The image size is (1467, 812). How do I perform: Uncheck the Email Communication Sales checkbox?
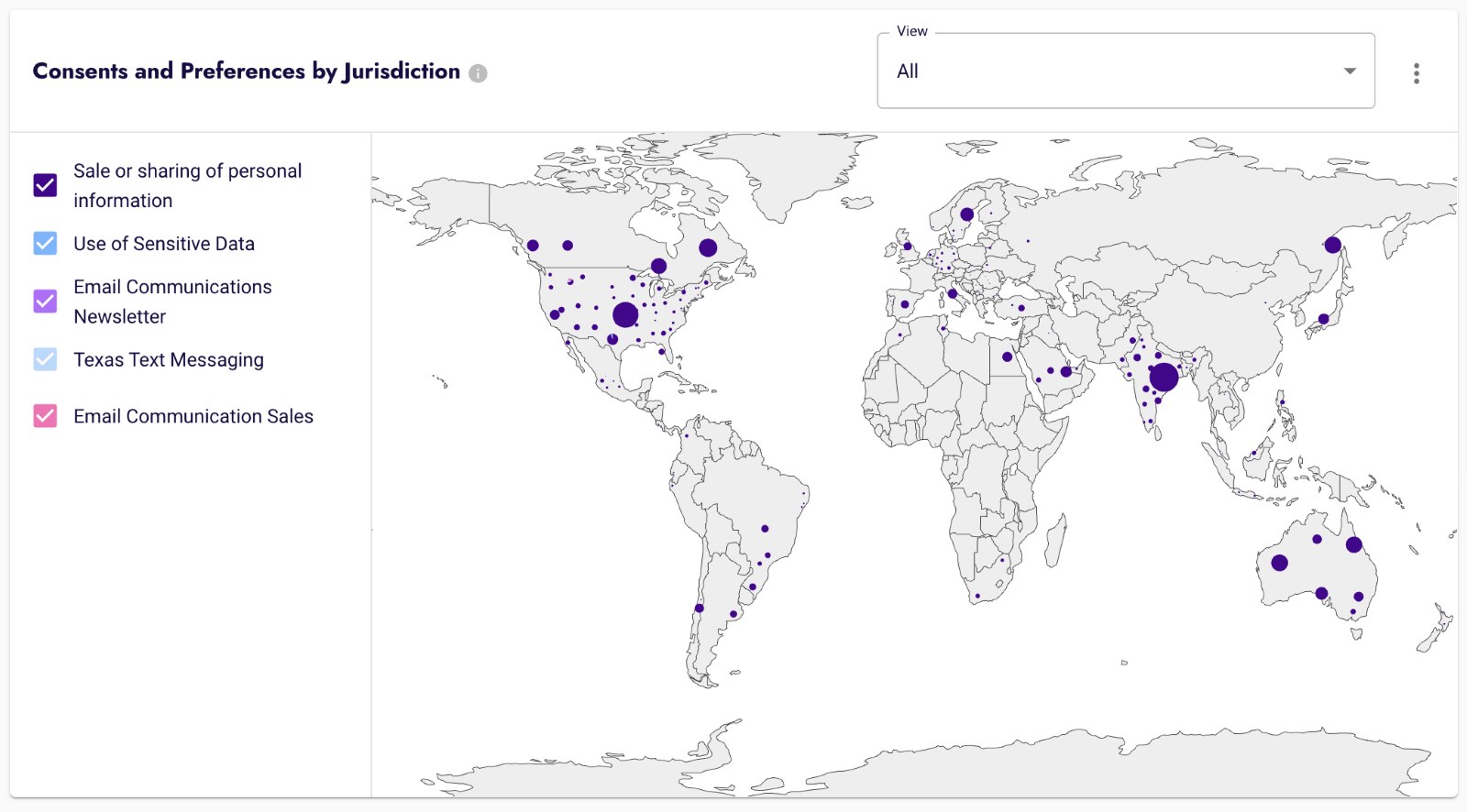tap(45, 416)
